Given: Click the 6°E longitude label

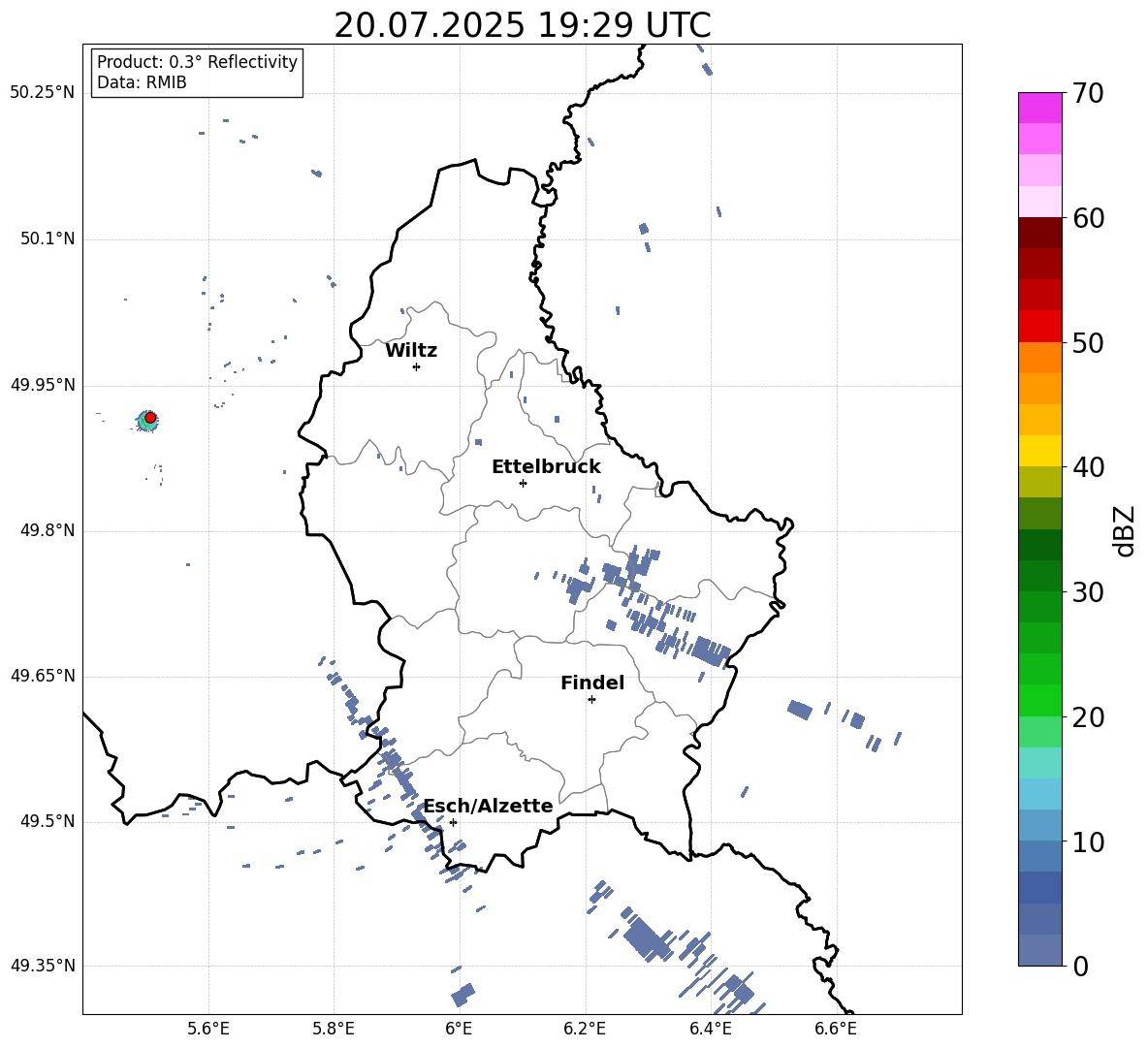Looking at the screenshot, I should (x=459, y=1029).
